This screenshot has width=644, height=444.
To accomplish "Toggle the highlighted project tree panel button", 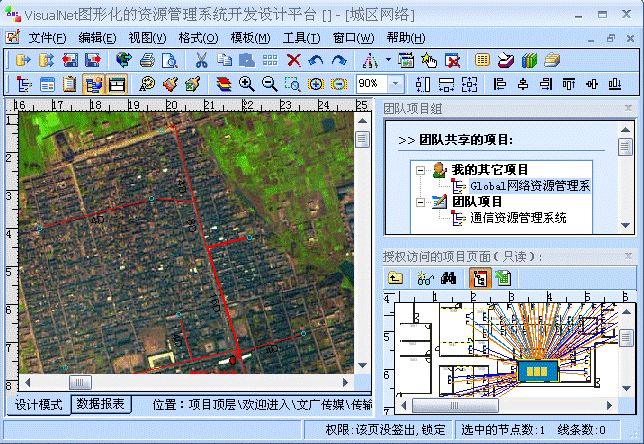I will pos(93,84).
